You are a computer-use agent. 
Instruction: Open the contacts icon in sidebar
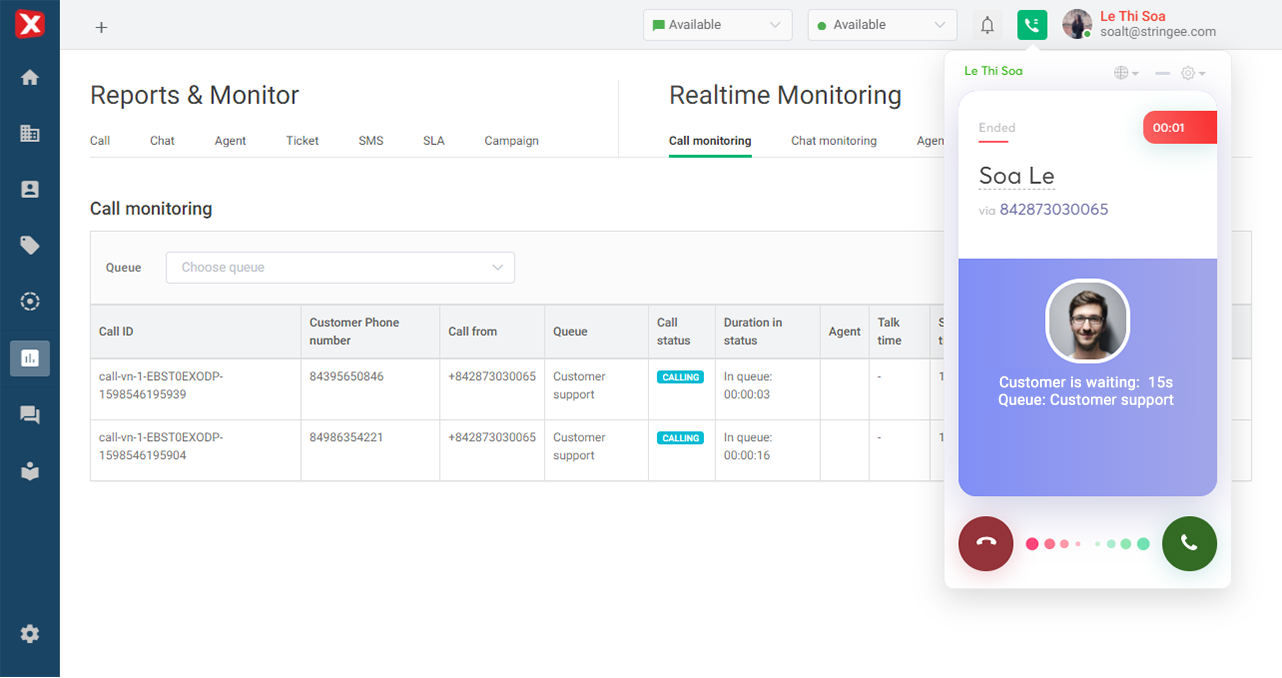(x=30, y=189)
